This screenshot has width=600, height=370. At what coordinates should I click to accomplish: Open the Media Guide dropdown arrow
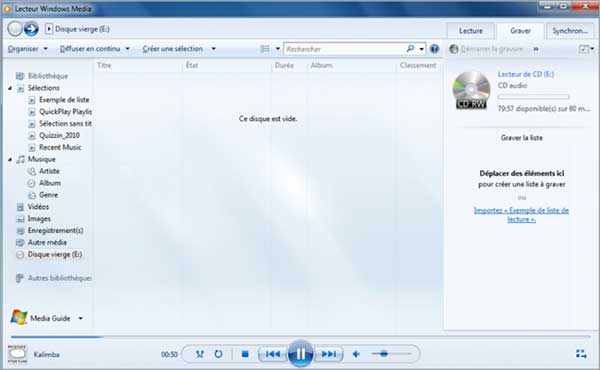(80, 318)
